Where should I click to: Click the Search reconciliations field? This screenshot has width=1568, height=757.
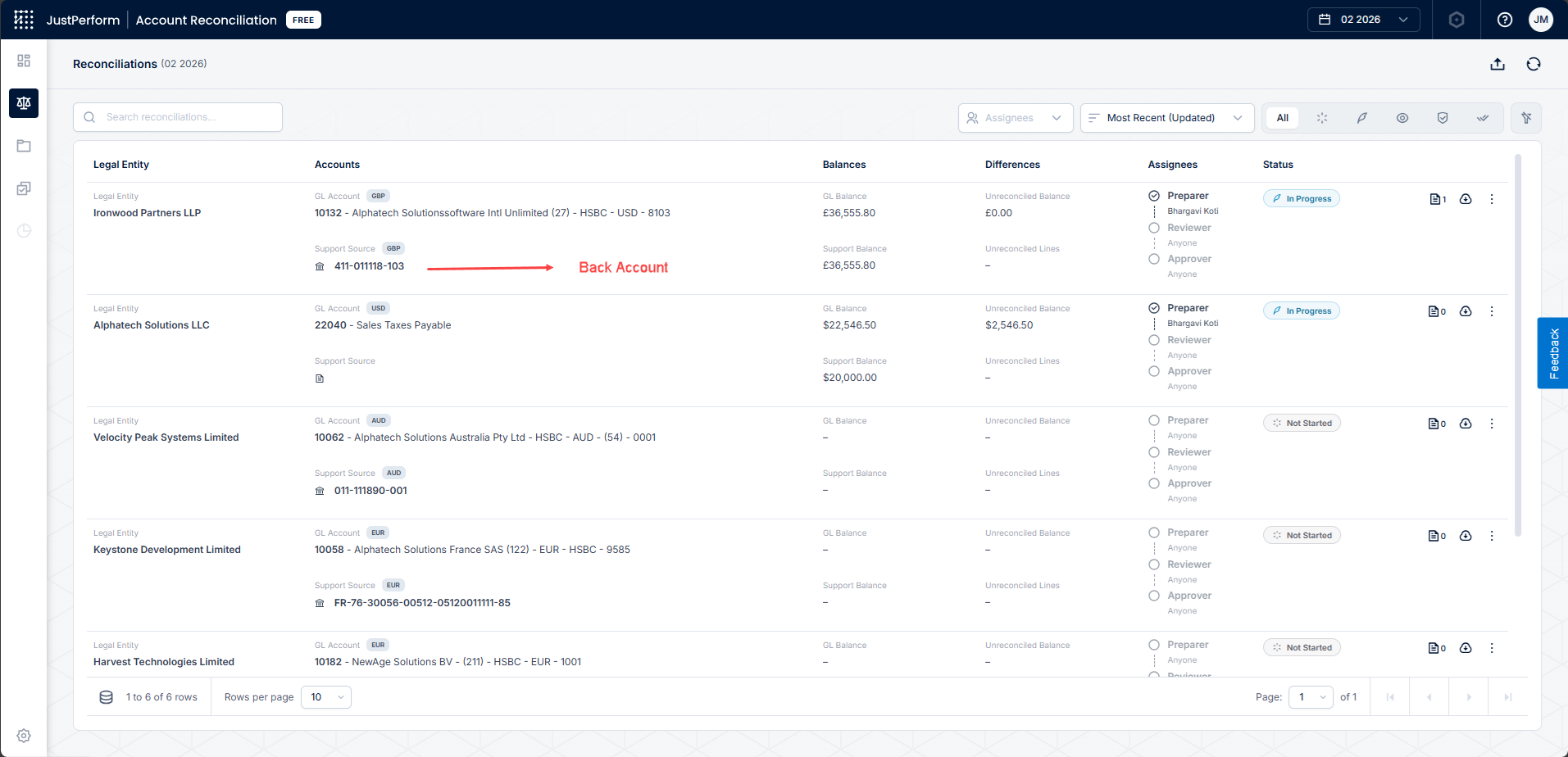(x=178, y=117)
